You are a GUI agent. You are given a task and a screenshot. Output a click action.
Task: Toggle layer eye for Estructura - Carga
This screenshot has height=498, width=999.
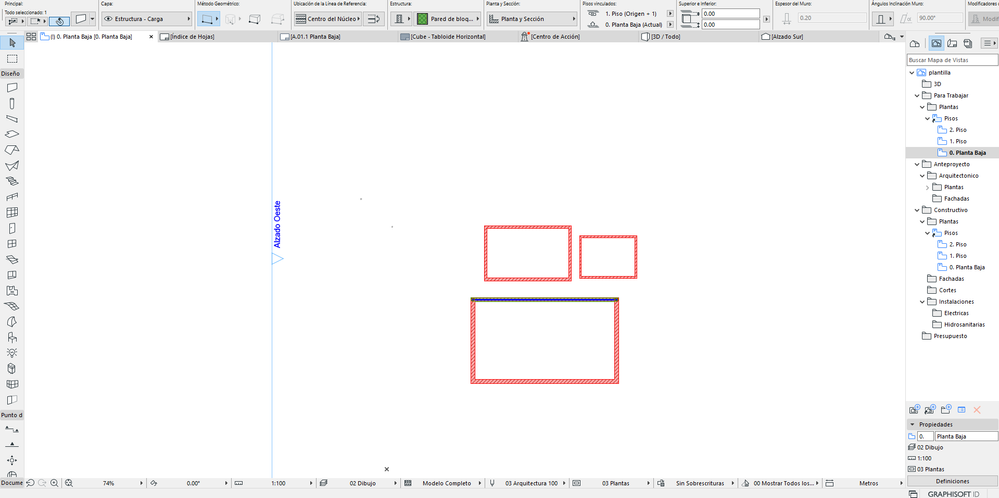pyautogui.click(x=108, y=19)
